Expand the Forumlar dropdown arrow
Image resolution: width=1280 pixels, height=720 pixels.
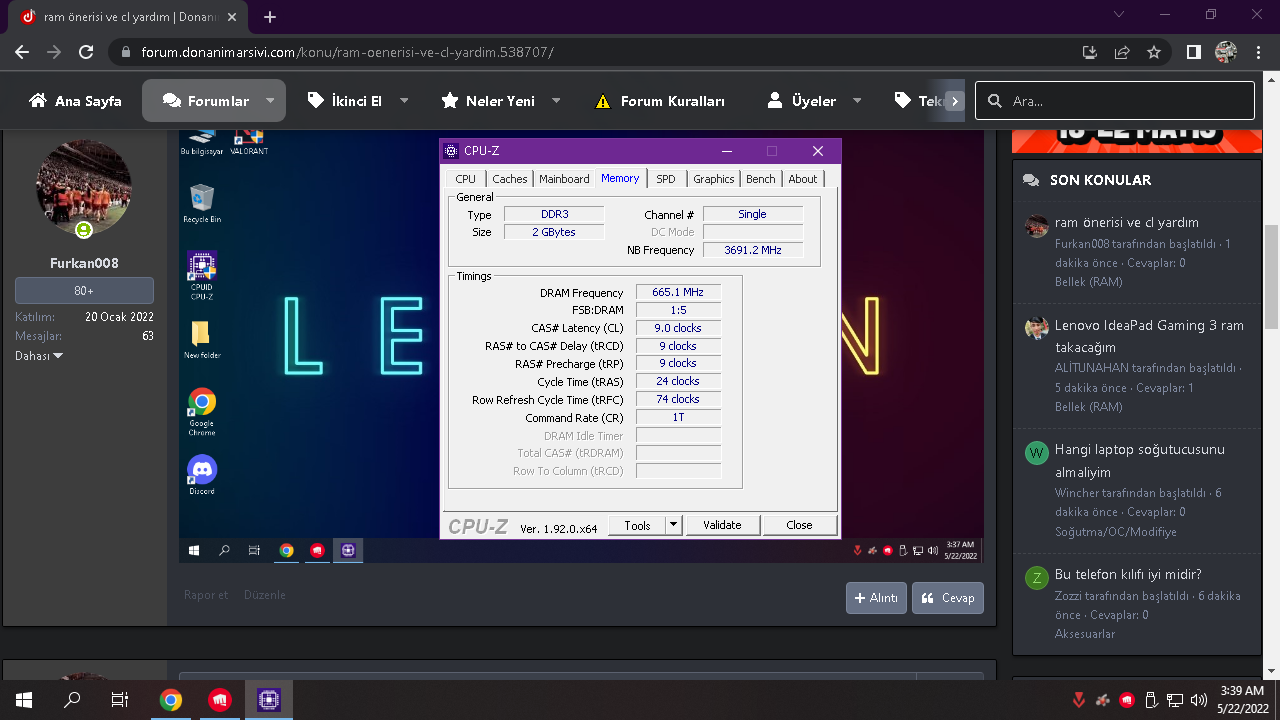coord(270,101)
